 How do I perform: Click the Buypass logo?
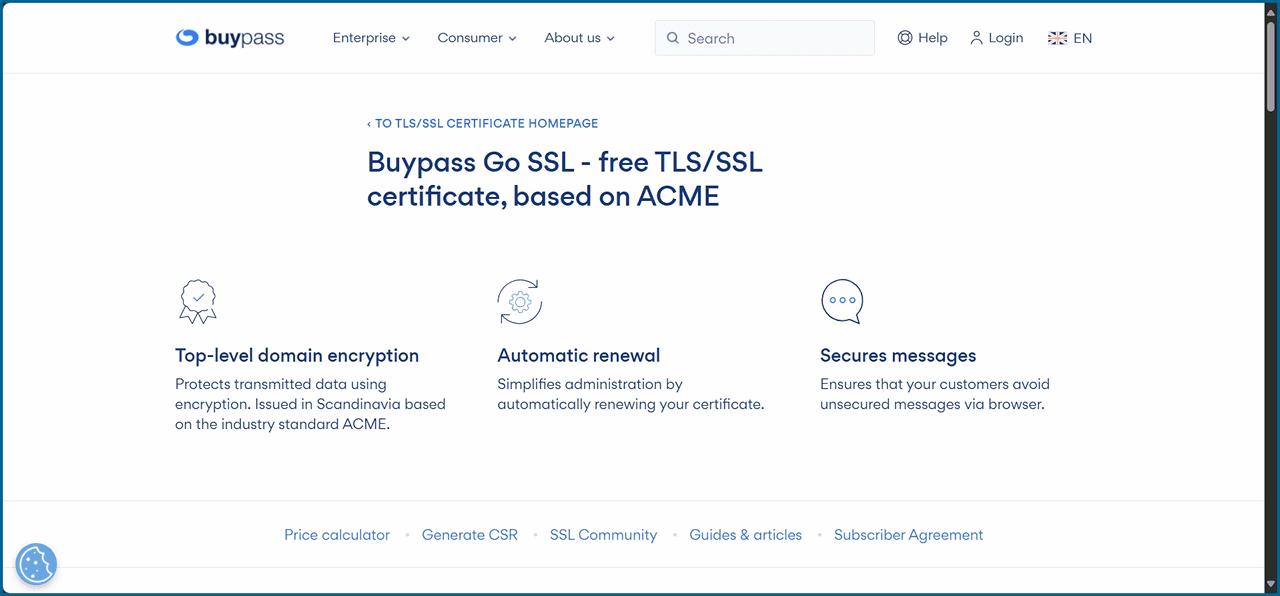click(230, 38)
